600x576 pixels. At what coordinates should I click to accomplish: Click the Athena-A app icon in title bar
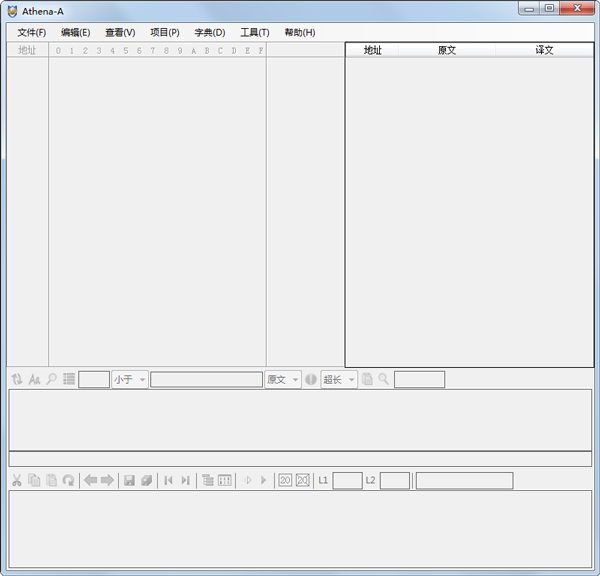click(13, 11)
